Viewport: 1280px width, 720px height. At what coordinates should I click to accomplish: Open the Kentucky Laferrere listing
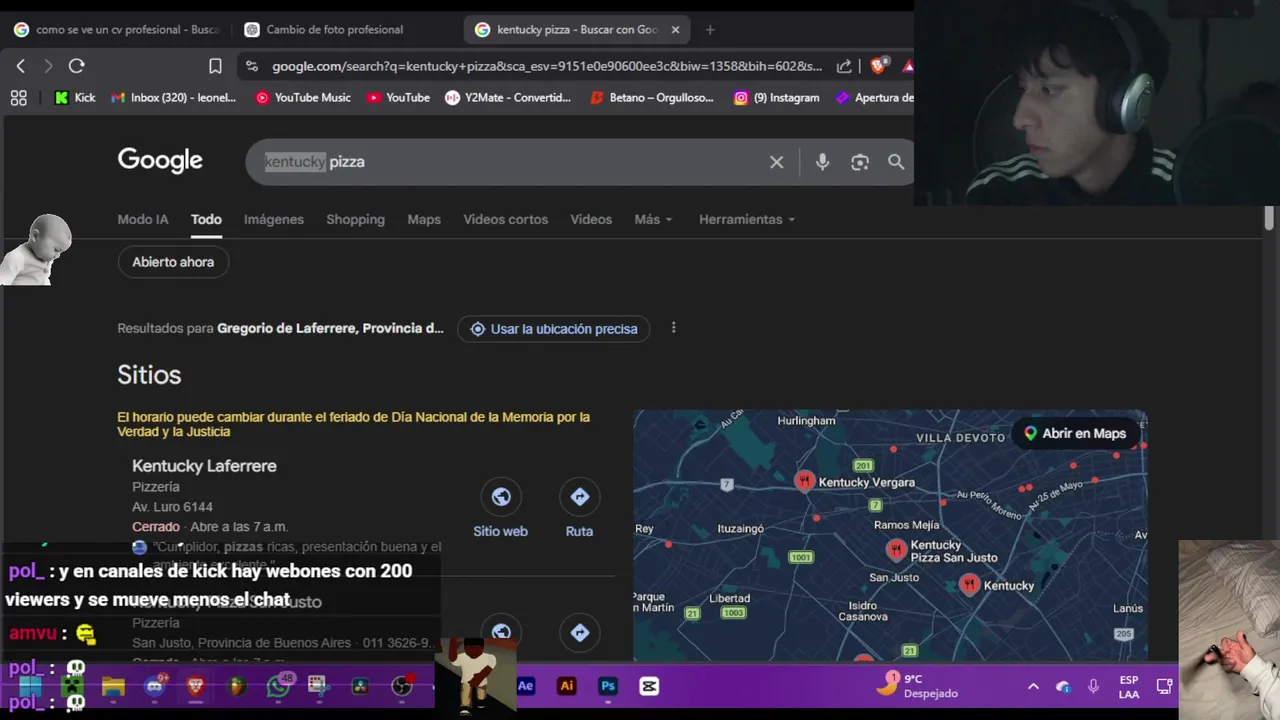[204, 466]
